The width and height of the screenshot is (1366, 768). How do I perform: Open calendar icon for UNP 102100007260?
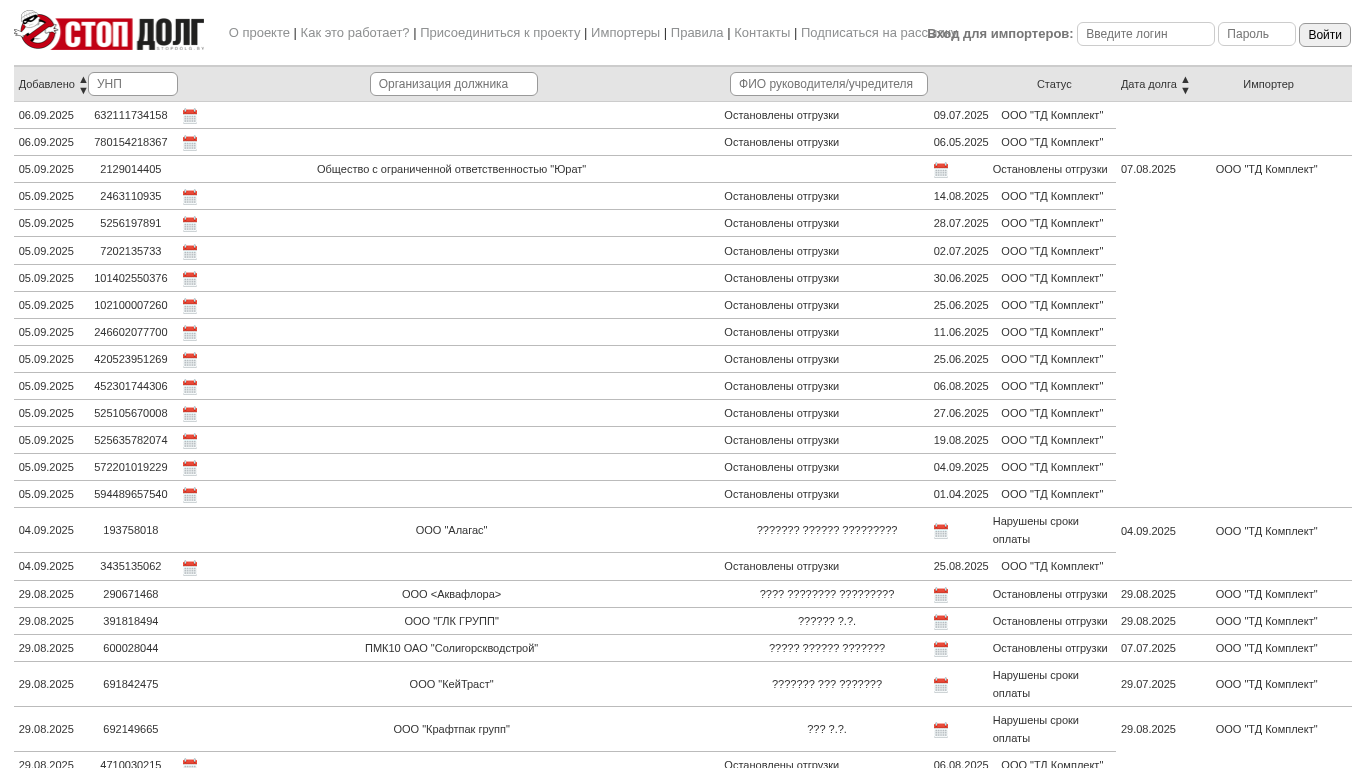pyautogui.click(x=190, y=306)
